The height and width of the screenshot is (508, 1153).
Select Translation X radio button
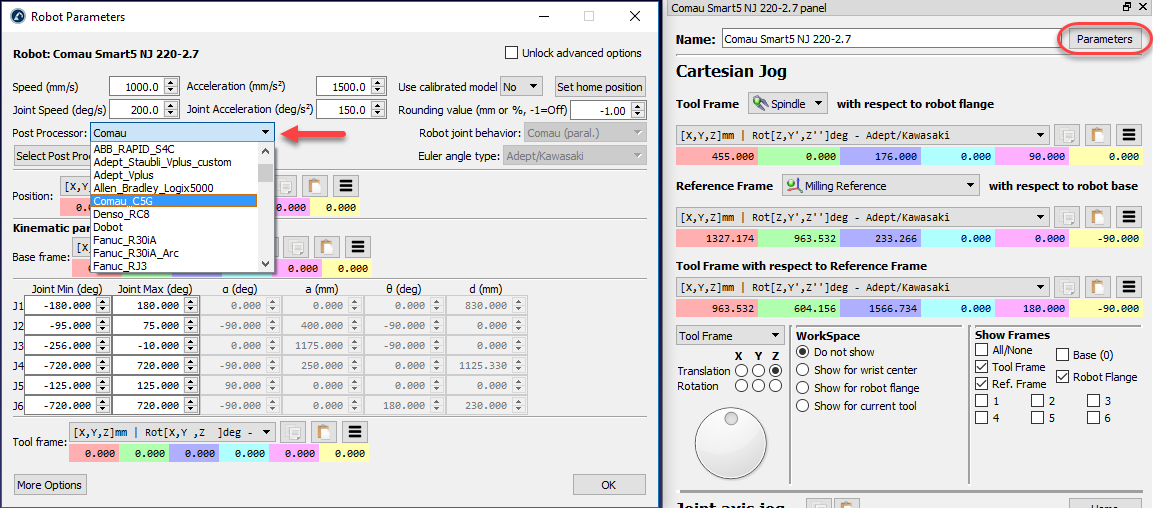click(x=743, y=371)
